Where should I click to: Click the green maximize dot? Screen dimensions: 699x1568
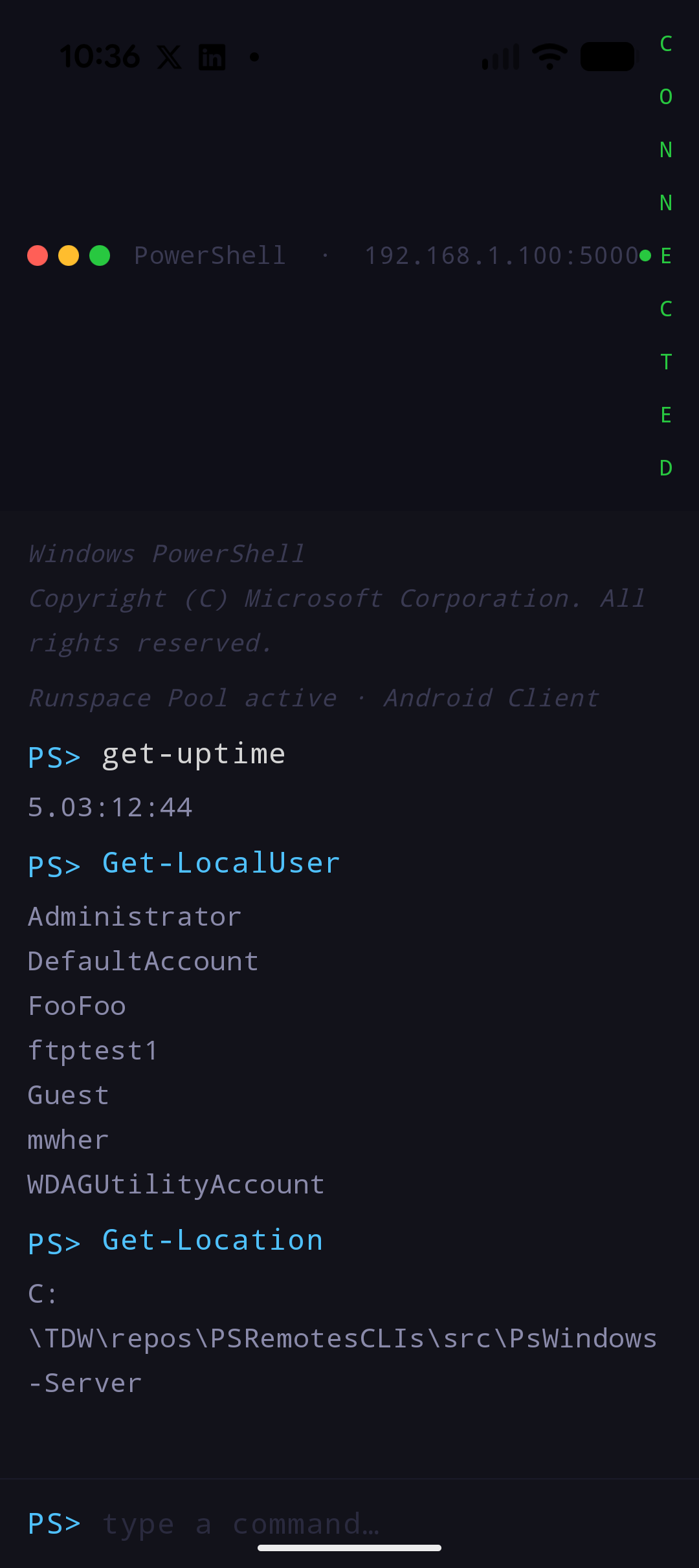pos(100,256)
